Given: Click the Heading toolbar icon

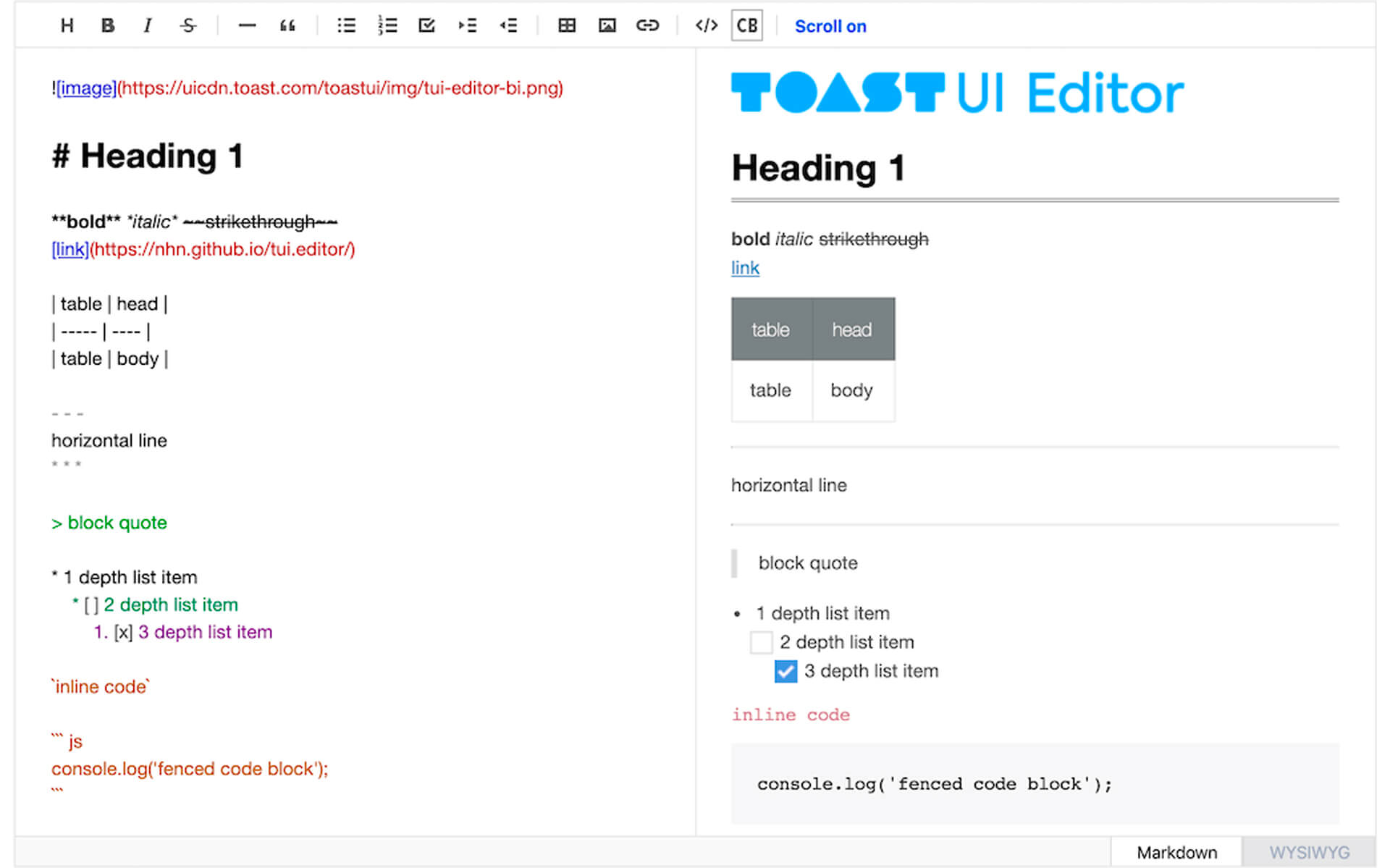Looking at the screenshot, I should tap(67, 26).
